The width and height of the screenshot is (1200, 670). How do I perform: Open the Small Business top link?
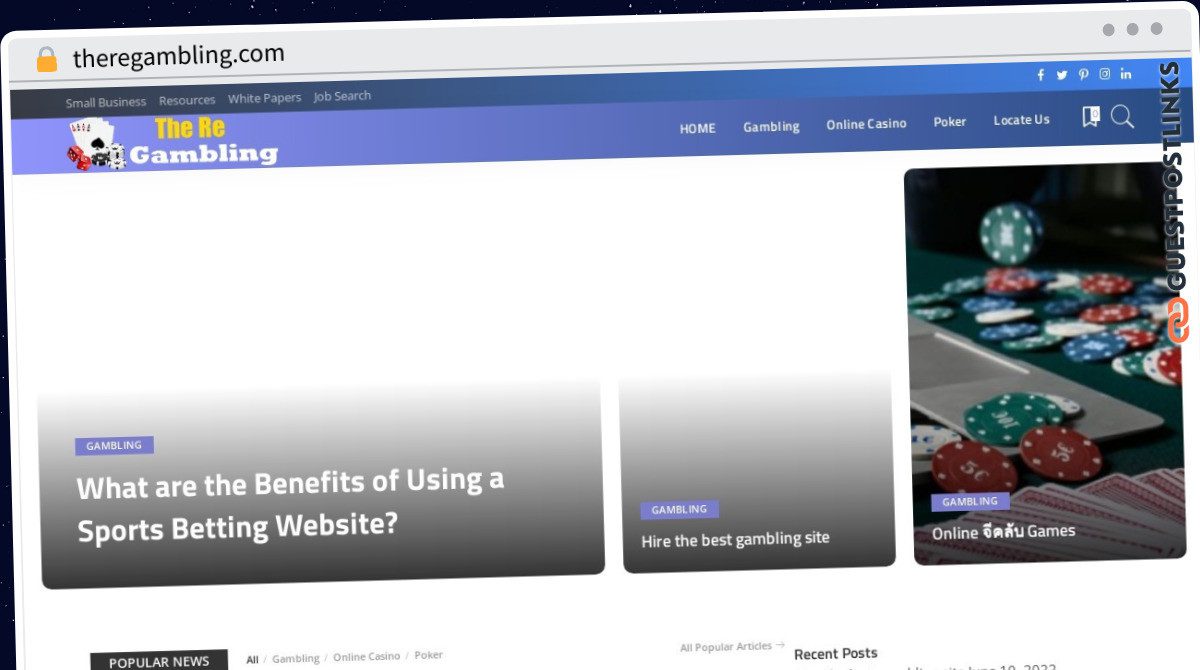(106, 102)
